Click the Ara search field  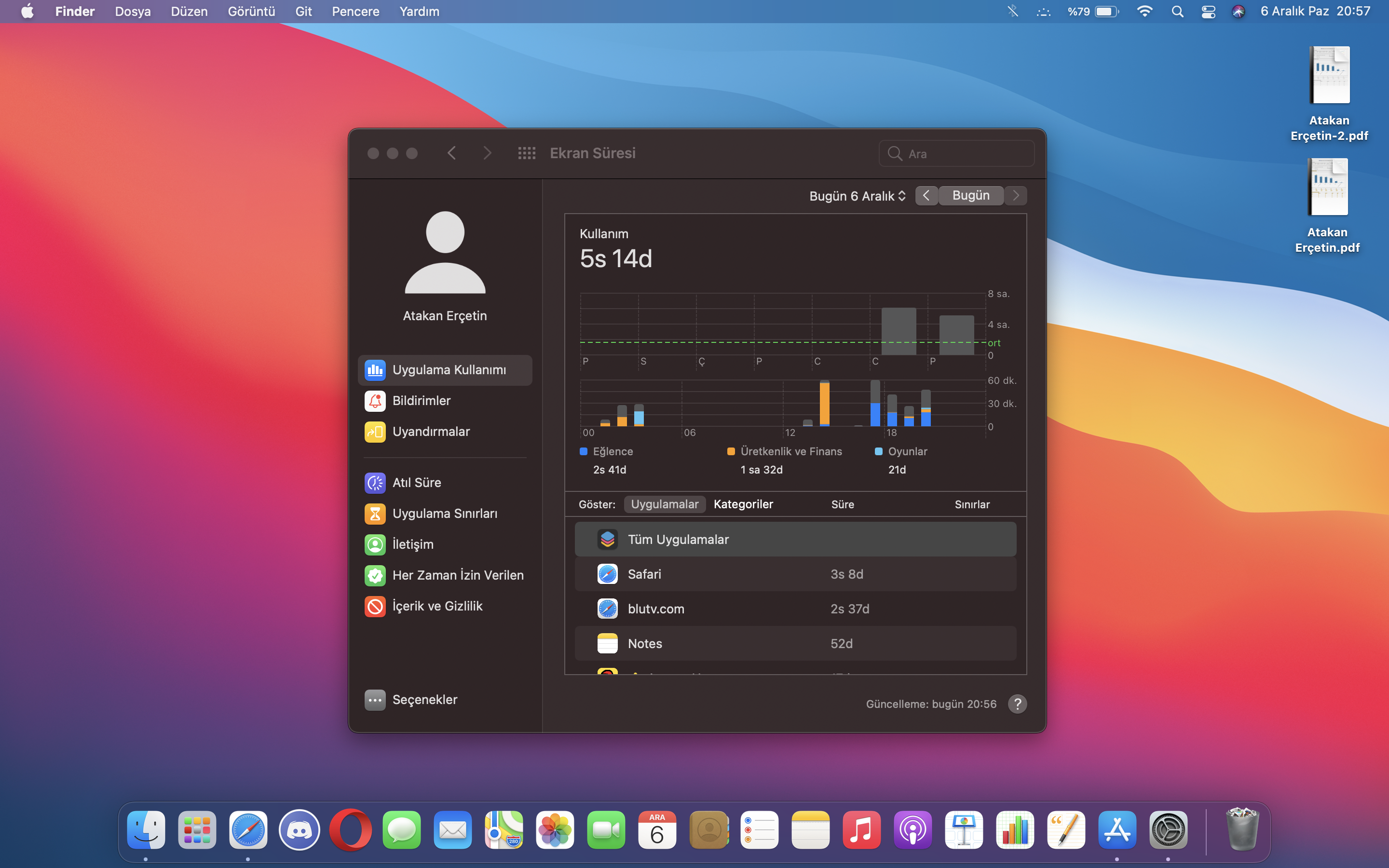tap(956, 154)
